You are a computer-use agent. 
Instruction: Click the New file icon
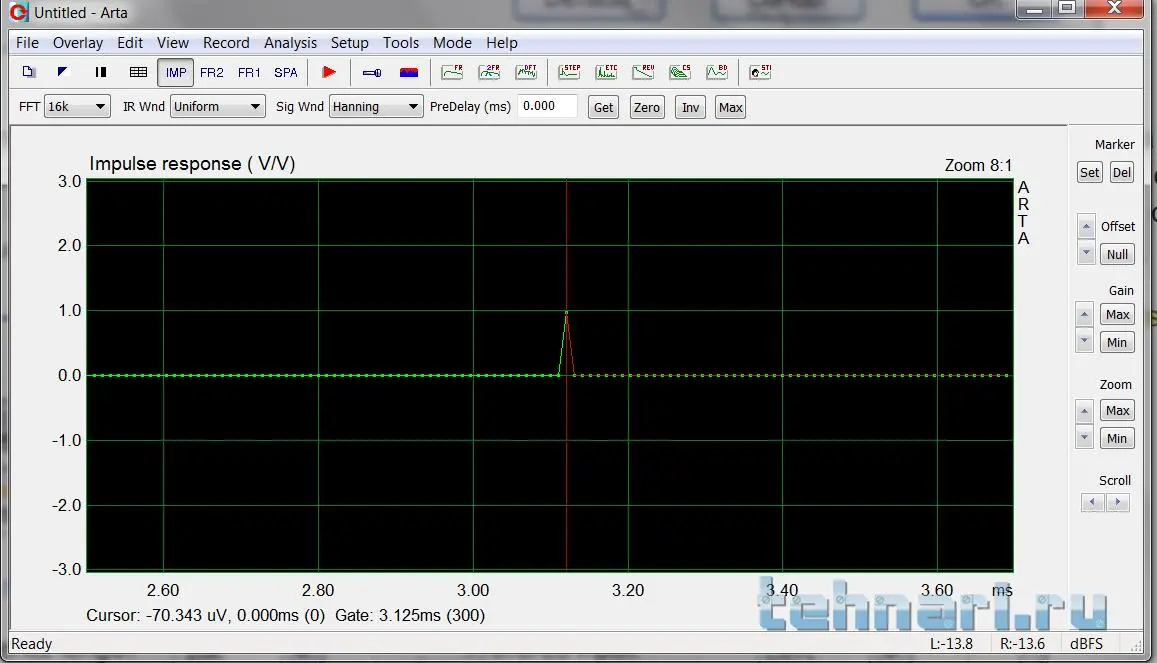click(29, 72)
